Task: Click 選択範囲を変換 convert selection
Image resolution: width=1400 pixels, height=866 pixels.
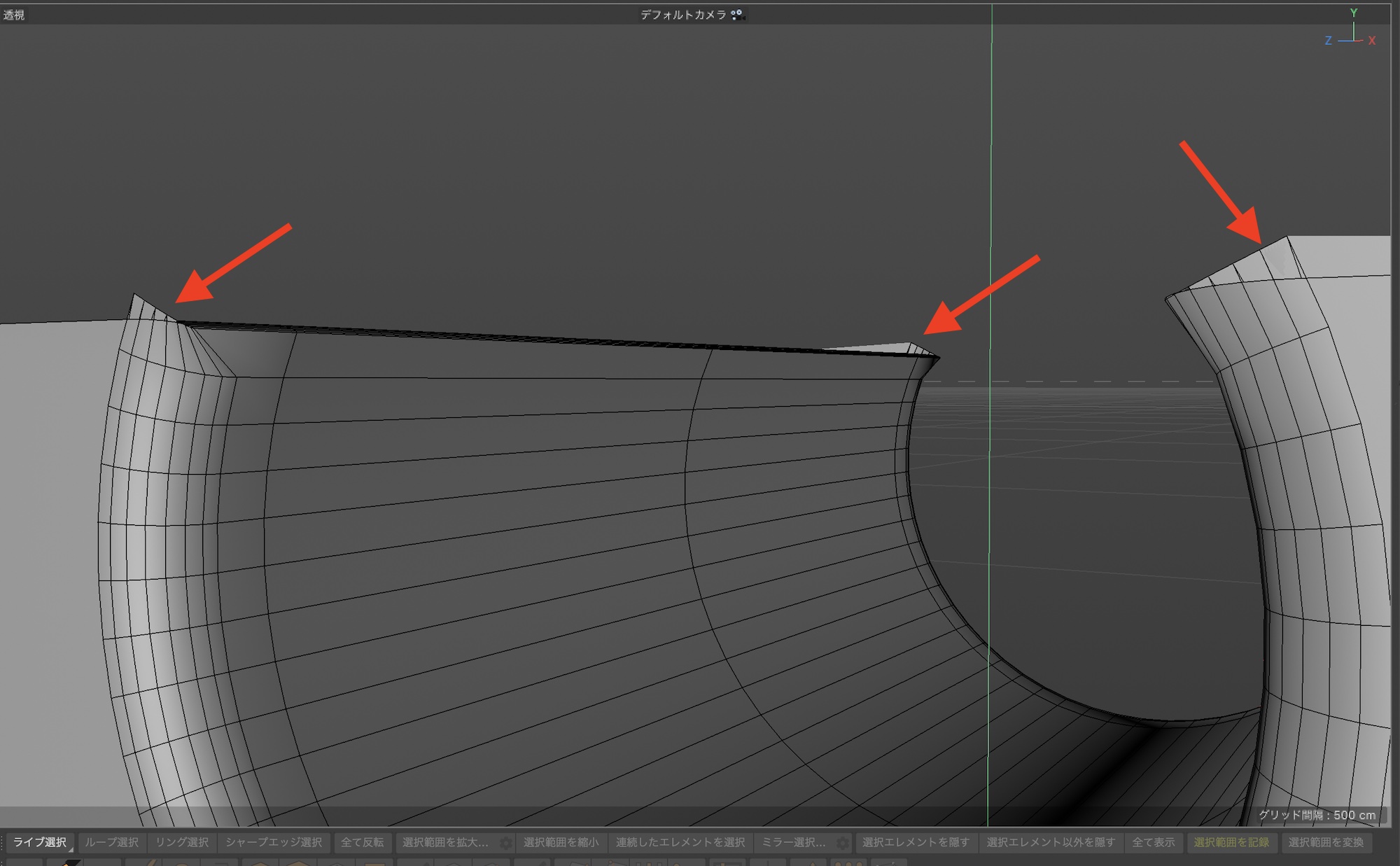Action: 1326,842
